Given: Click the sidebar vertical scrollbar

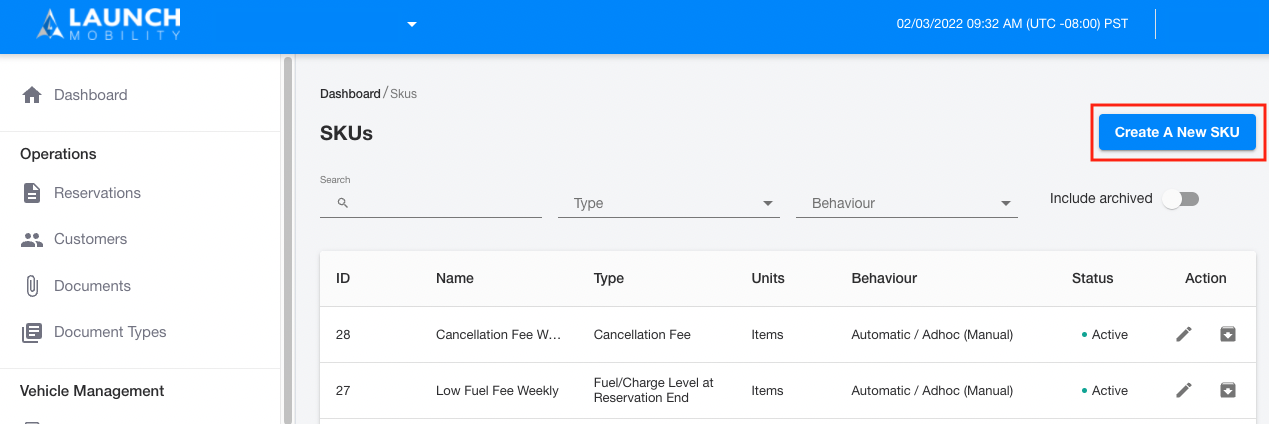Looking at the screenshot, I should click(289, 240).
